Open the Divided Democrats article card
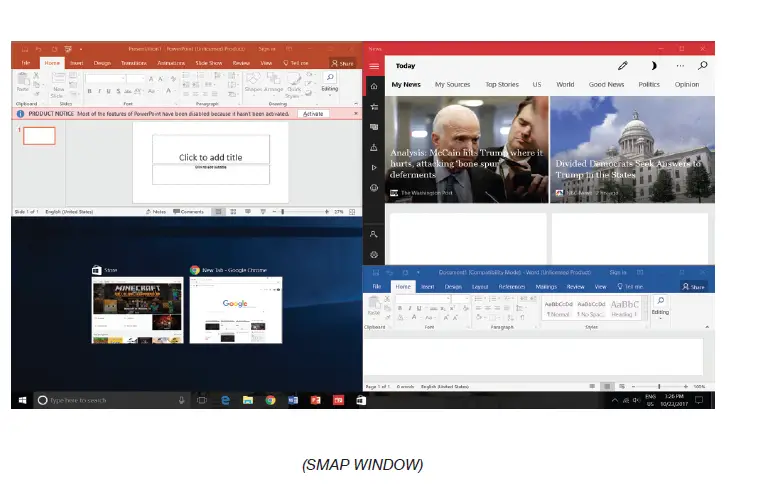This screenshot has height=495, width=761. [x=632, y=149]
